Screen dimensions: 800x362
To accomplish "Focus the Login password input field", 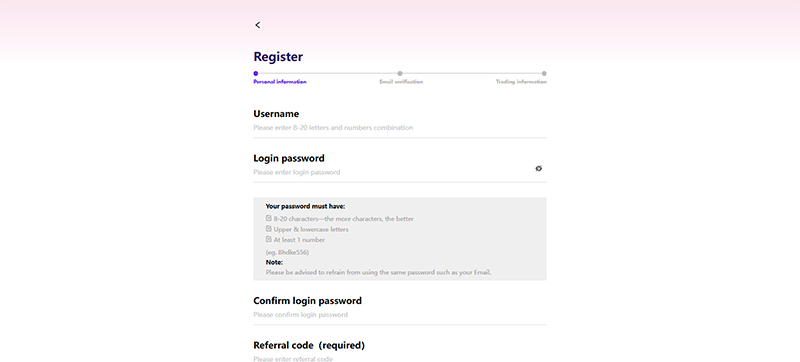I will [x=392, y=172].
